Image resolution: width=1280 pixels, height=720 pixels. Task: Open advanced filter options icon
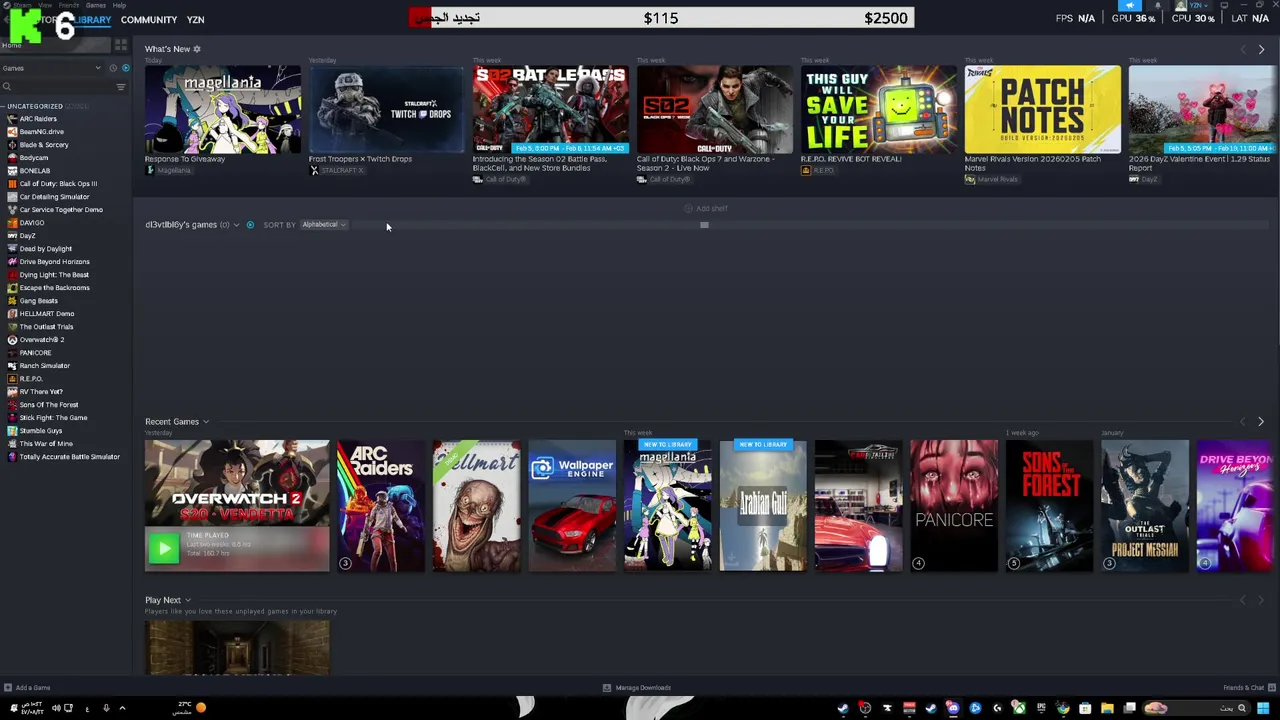tap(121, 87)
